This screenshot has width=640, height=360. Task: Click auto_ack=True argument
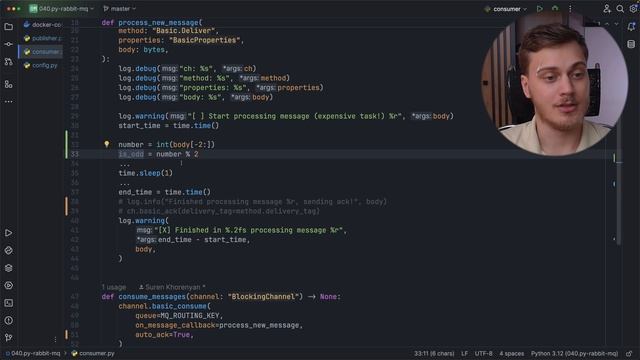(164, 335)
